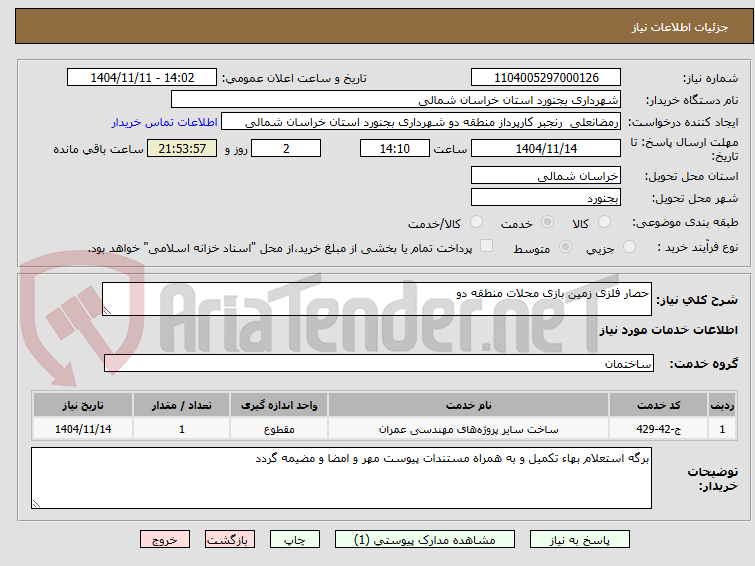Screen dimensions: 755x566
Task: Click resize grip of شرح کلی نیاز box
Action: click(x=107, y=311)
